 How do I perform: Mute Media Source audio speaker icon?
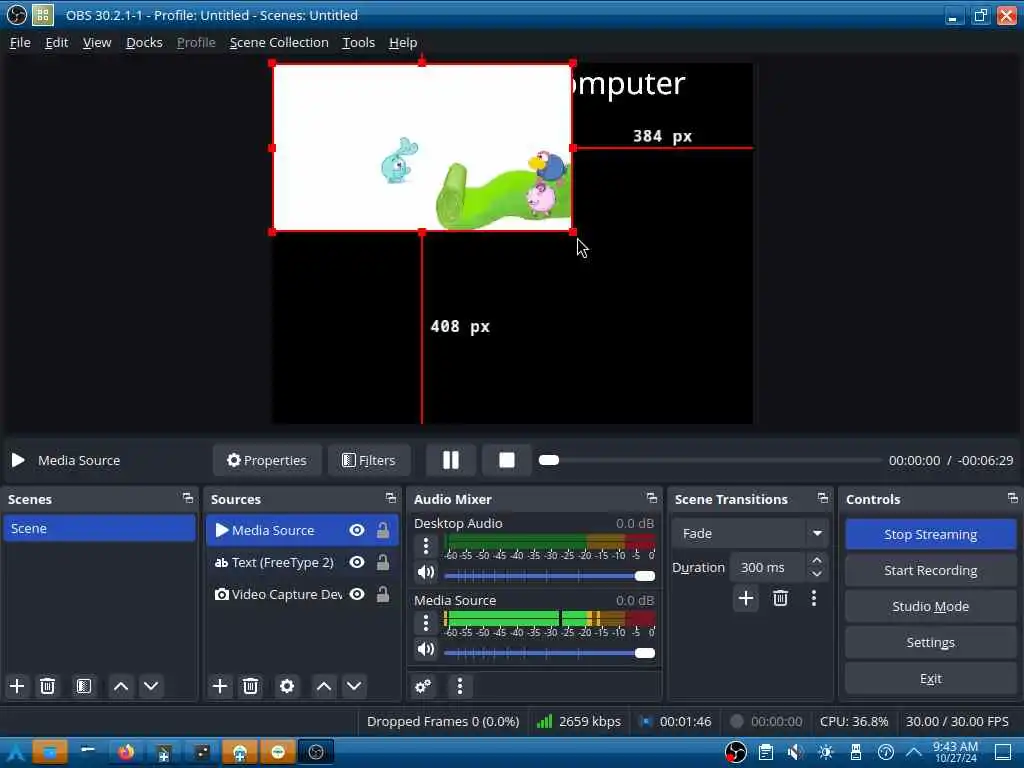426,649
